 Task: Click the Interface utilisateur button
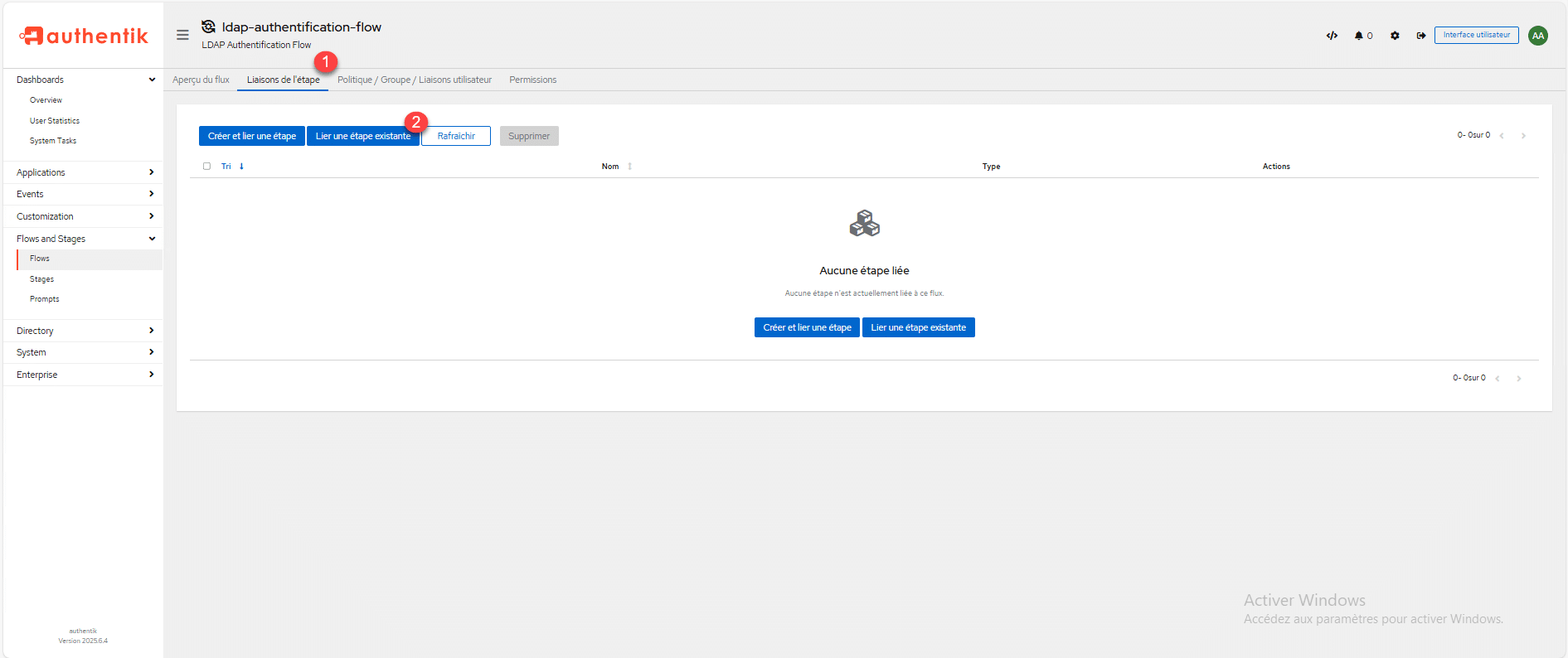1476,35
